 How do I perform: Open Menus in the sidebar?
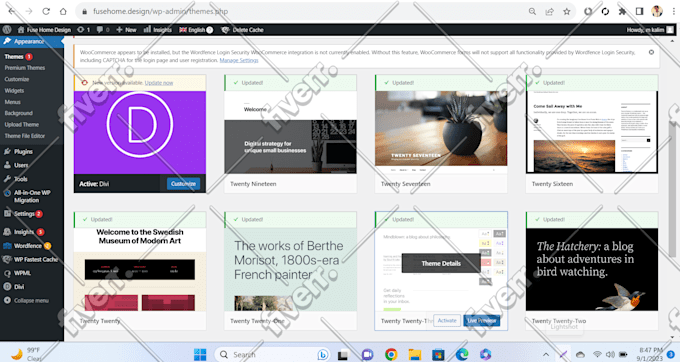(x=13, y=101)
